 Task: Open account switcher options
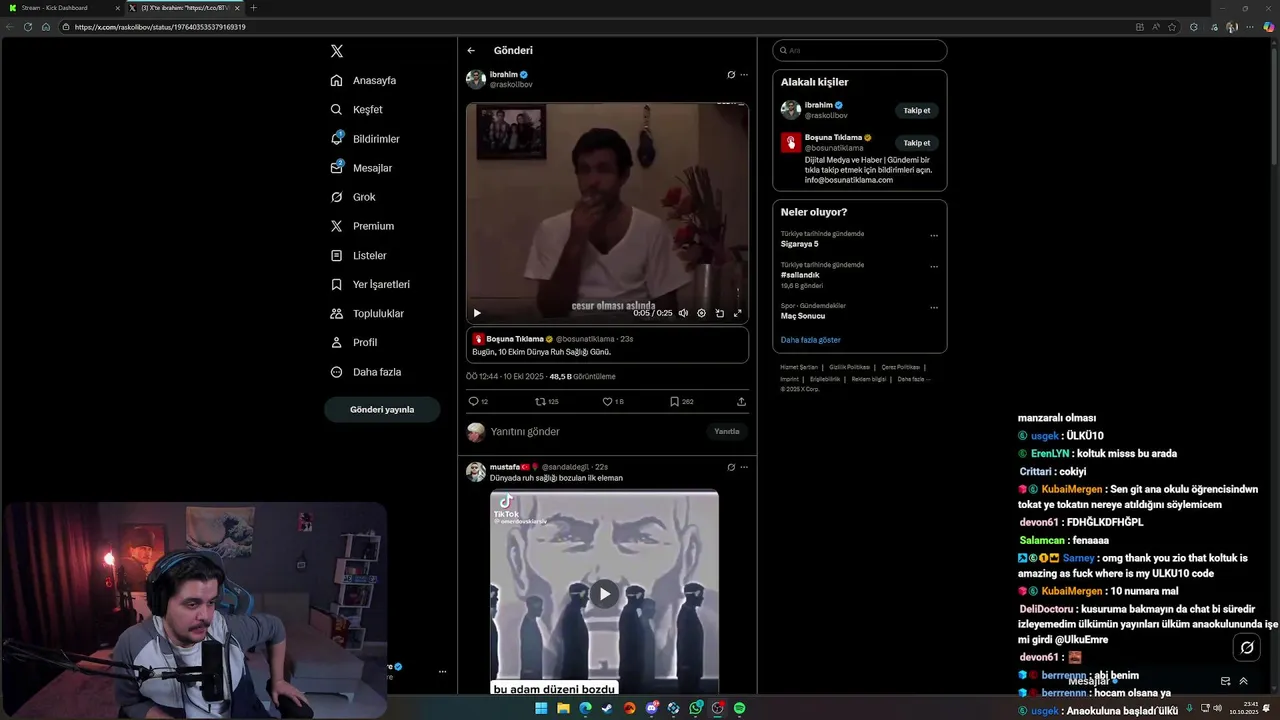(x=442, y=672)
